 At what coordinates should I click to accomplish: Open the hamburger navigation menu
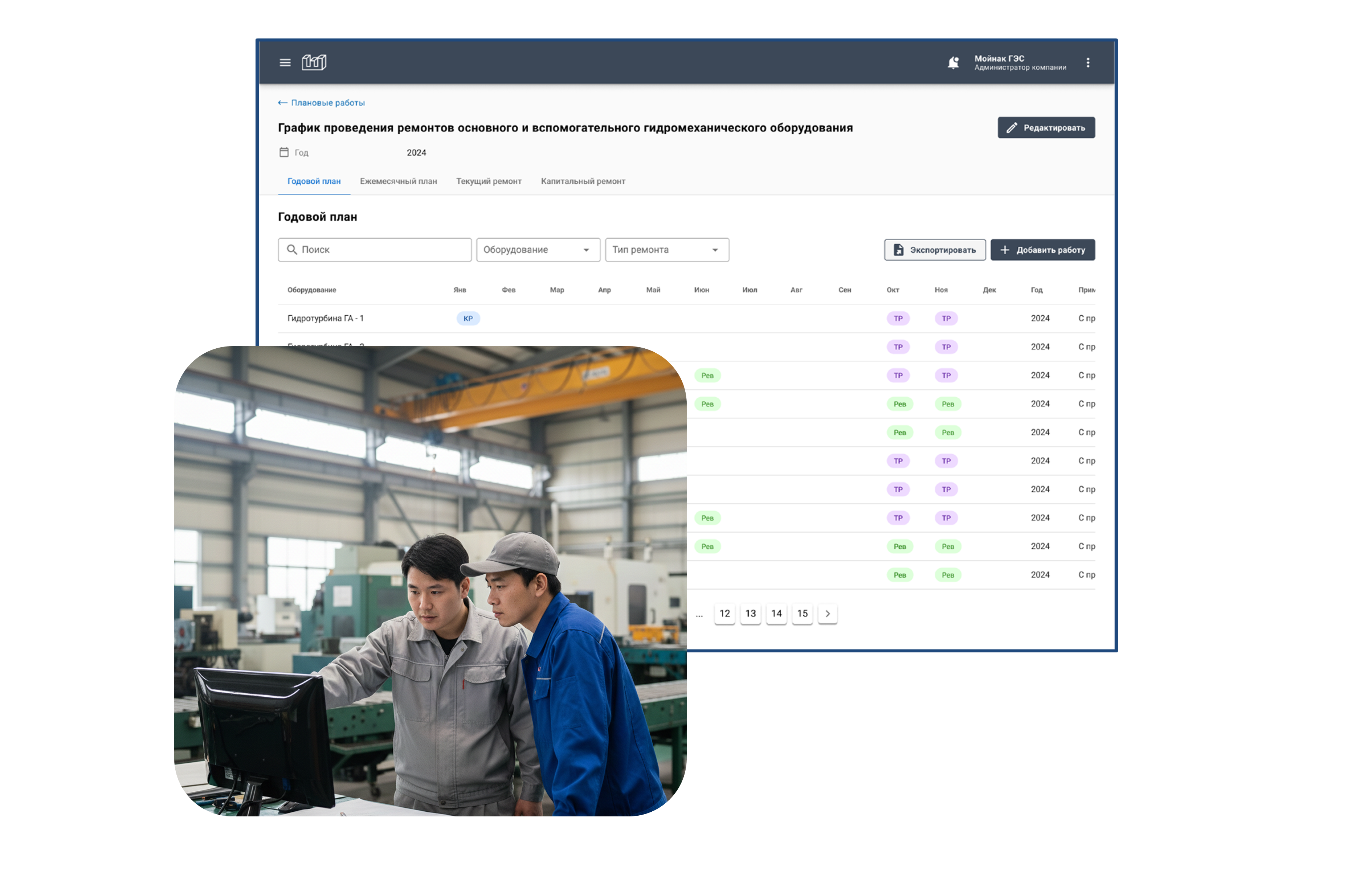click(285, 63)
